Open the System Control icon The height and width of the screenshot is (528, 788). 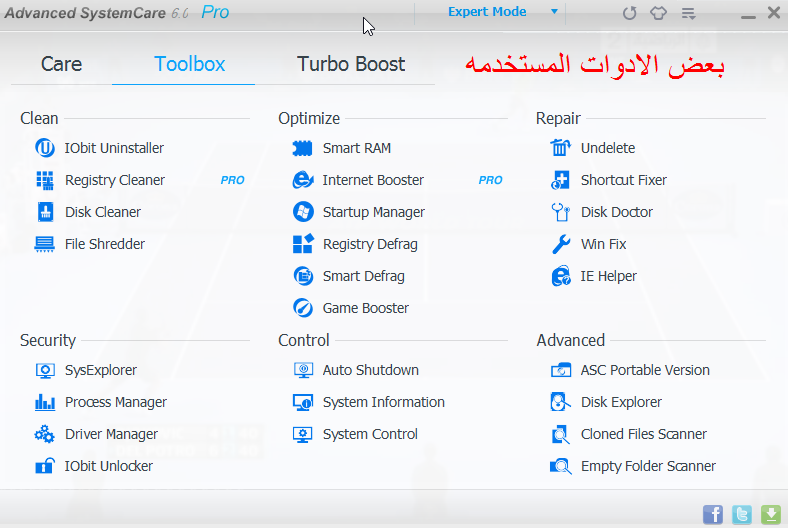[303, 435]
